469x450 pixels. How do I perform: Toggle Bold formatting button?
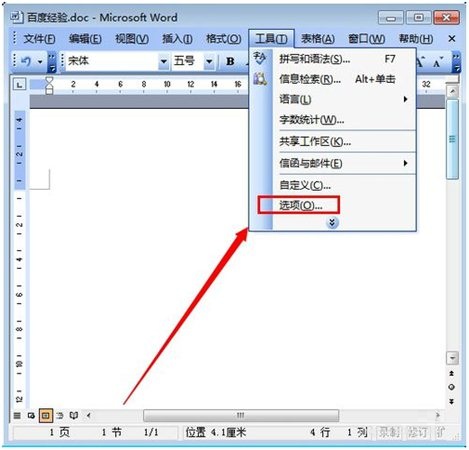[230, 61]
